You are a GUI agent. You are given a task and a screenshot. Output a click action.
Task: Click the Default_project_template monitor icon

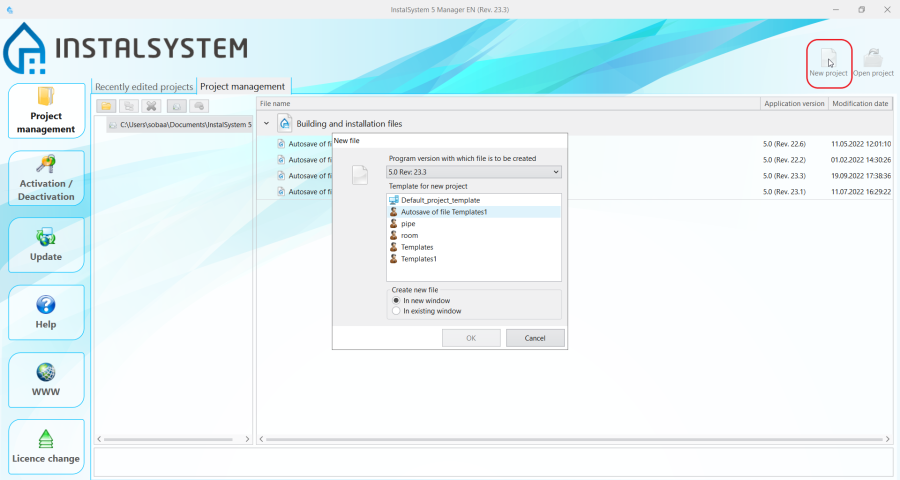click(x=394, y=200)
